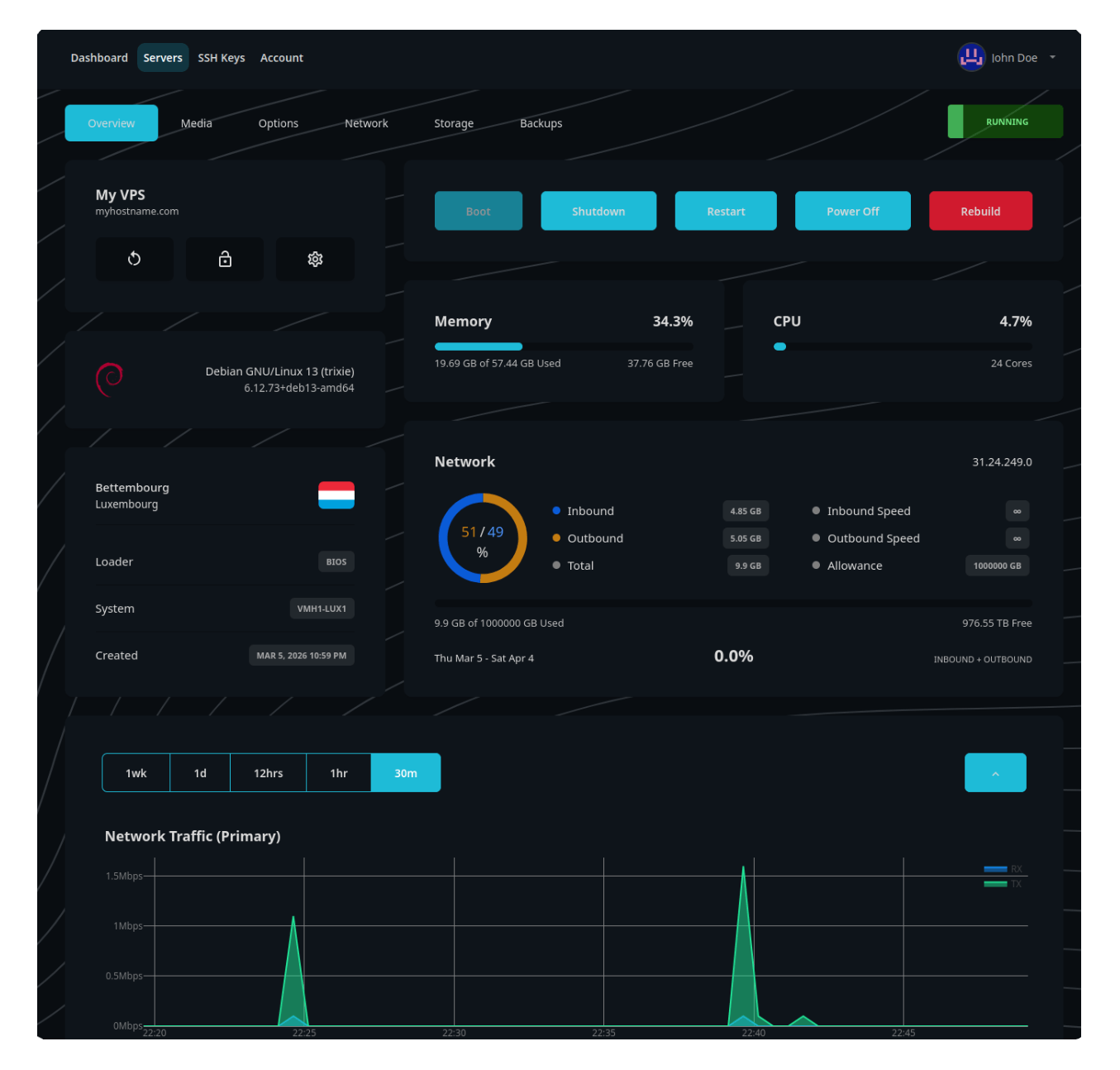Switch the traffic graph to 12hrs
Viewport: 1120px width, 1070px height.
click(268, 772)
